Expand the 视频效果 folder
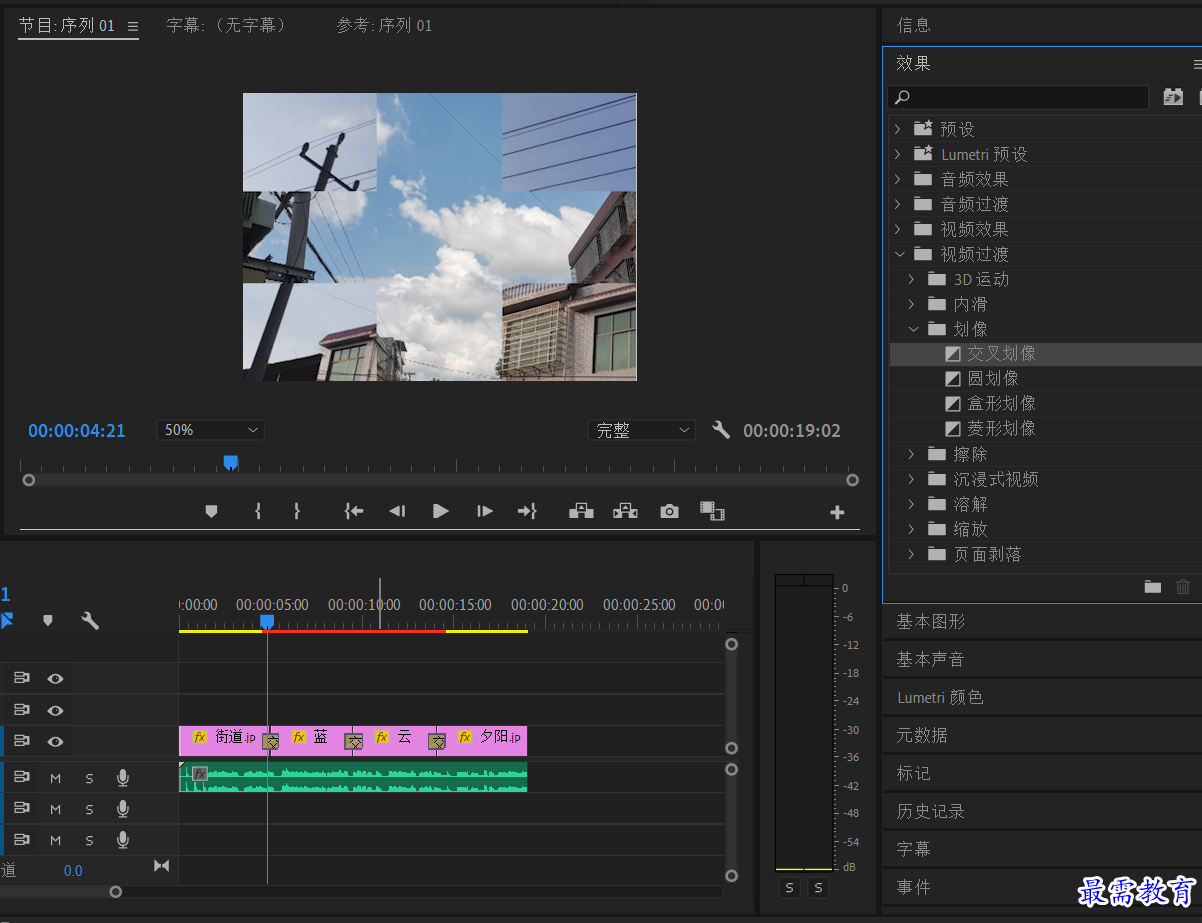 897,229
